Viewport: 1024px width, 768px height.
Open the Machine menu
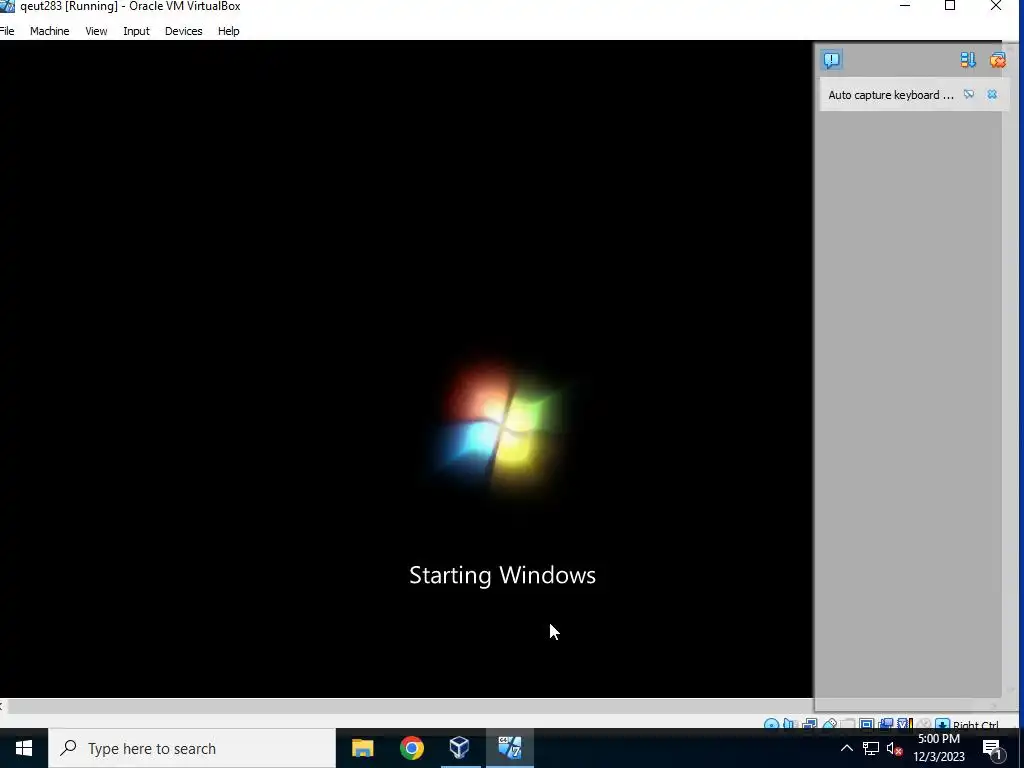click(50, 31)
